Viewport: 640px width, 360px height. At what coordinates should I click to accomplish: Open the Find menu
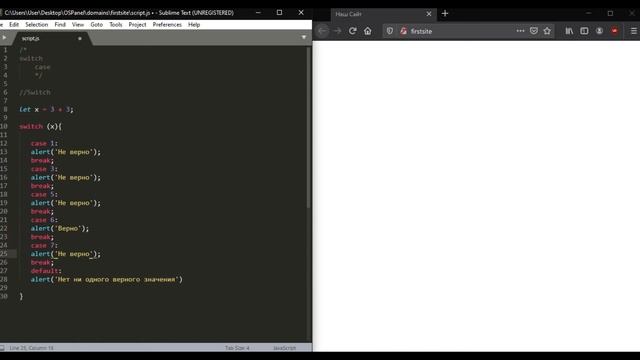[x=60, y=24]
